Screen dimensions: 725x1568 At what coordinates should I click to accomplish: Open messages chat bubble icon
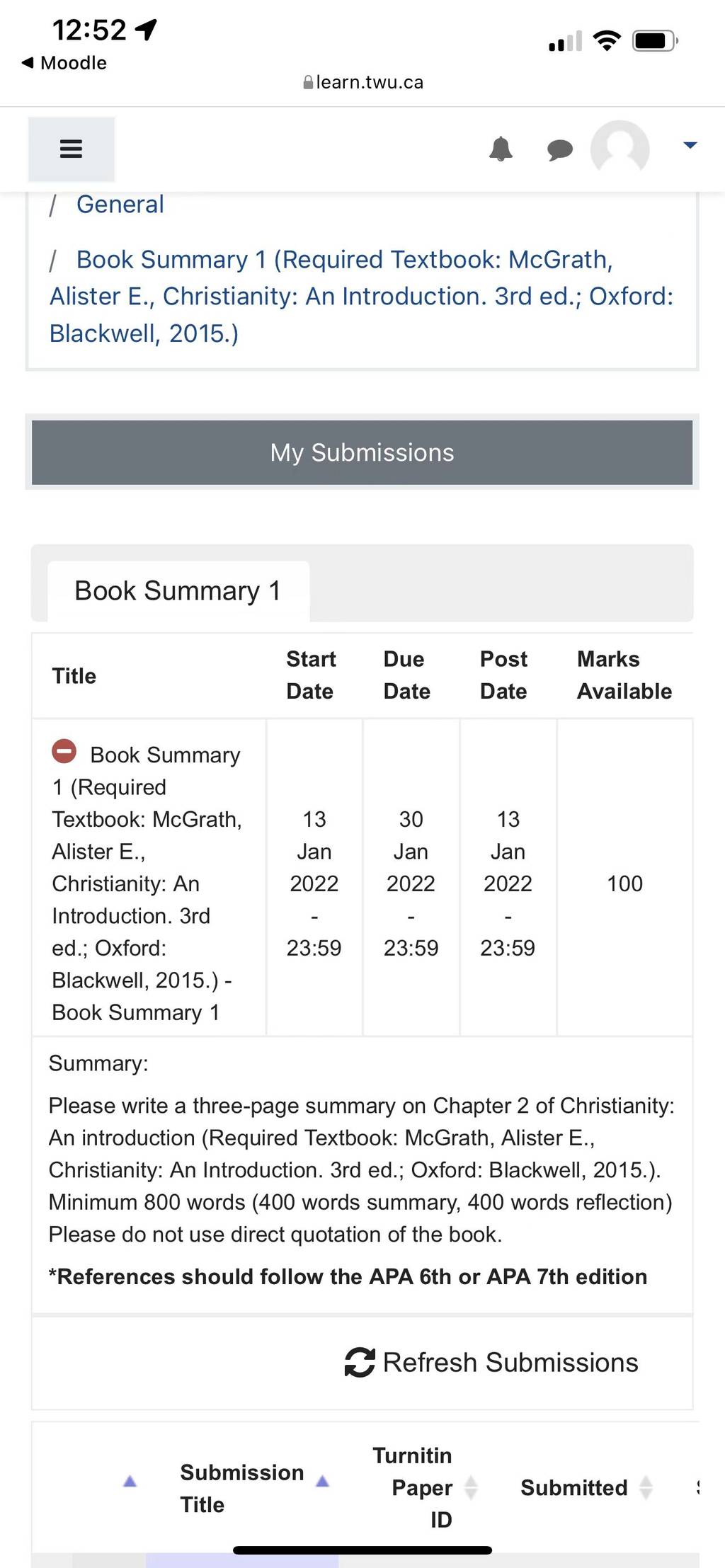560,149
